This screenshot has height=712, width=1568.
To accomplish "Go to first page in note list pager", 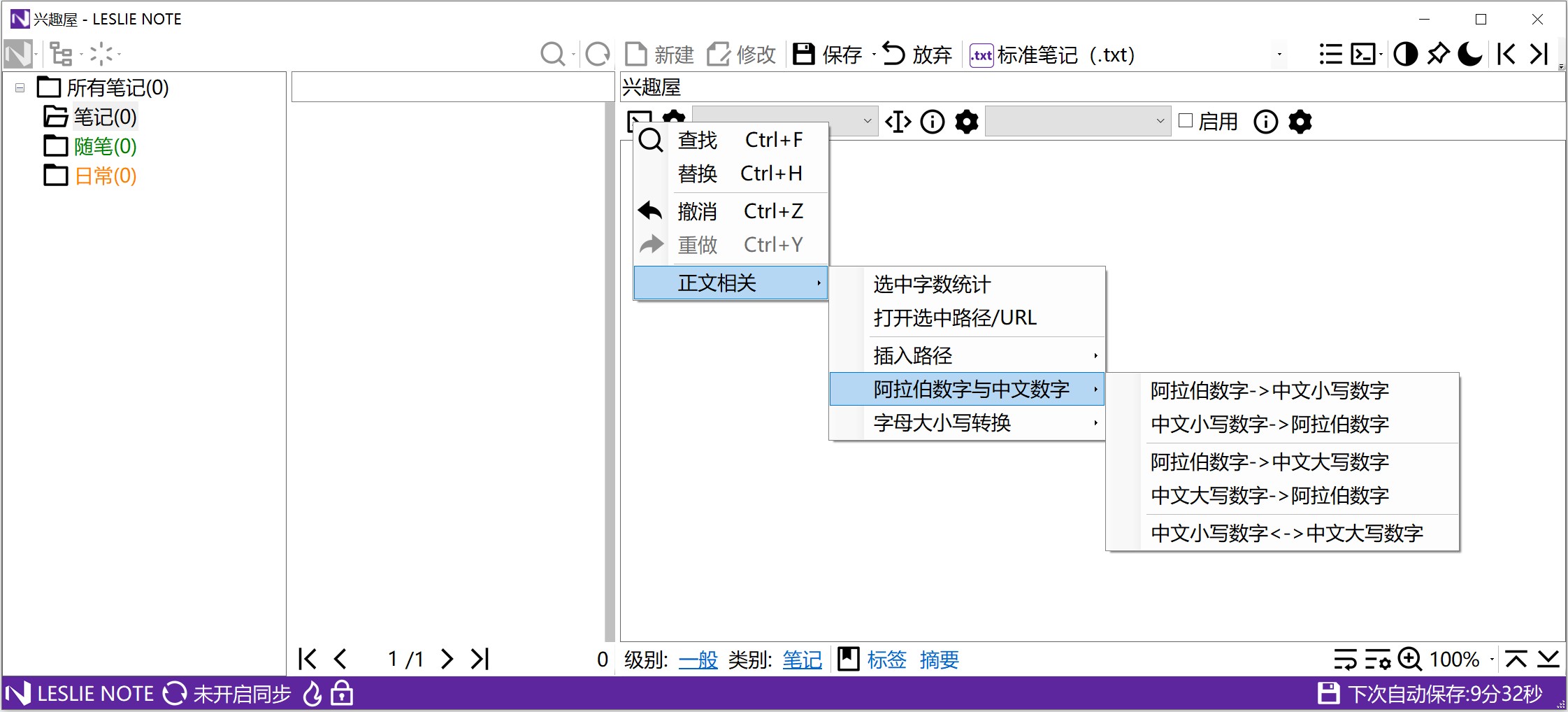I will (x=307, y=659).
